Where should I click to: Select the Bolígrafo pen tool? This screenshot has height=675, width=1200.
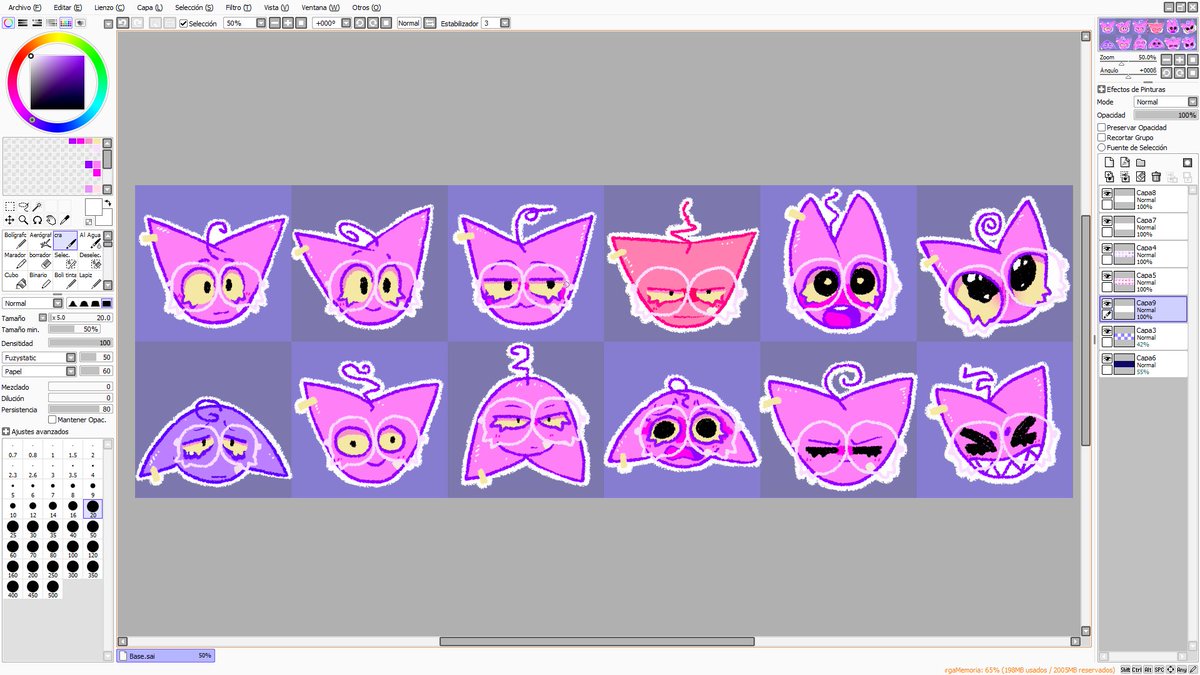pyautogui.click(x=14, y=240)
